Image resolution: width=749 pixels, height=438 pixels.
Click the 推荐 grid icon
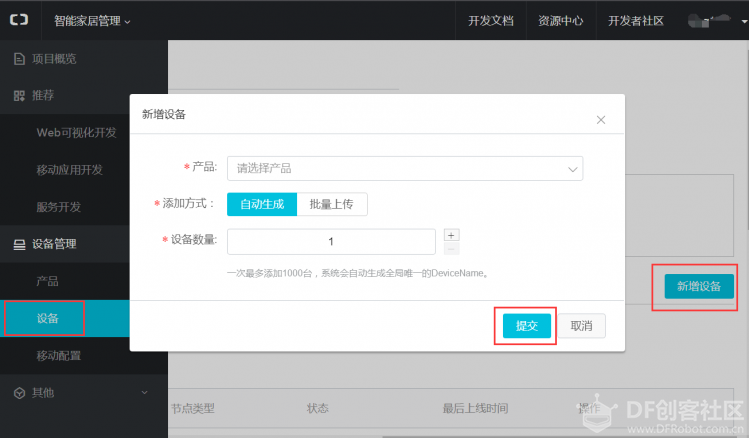(19, 96)
